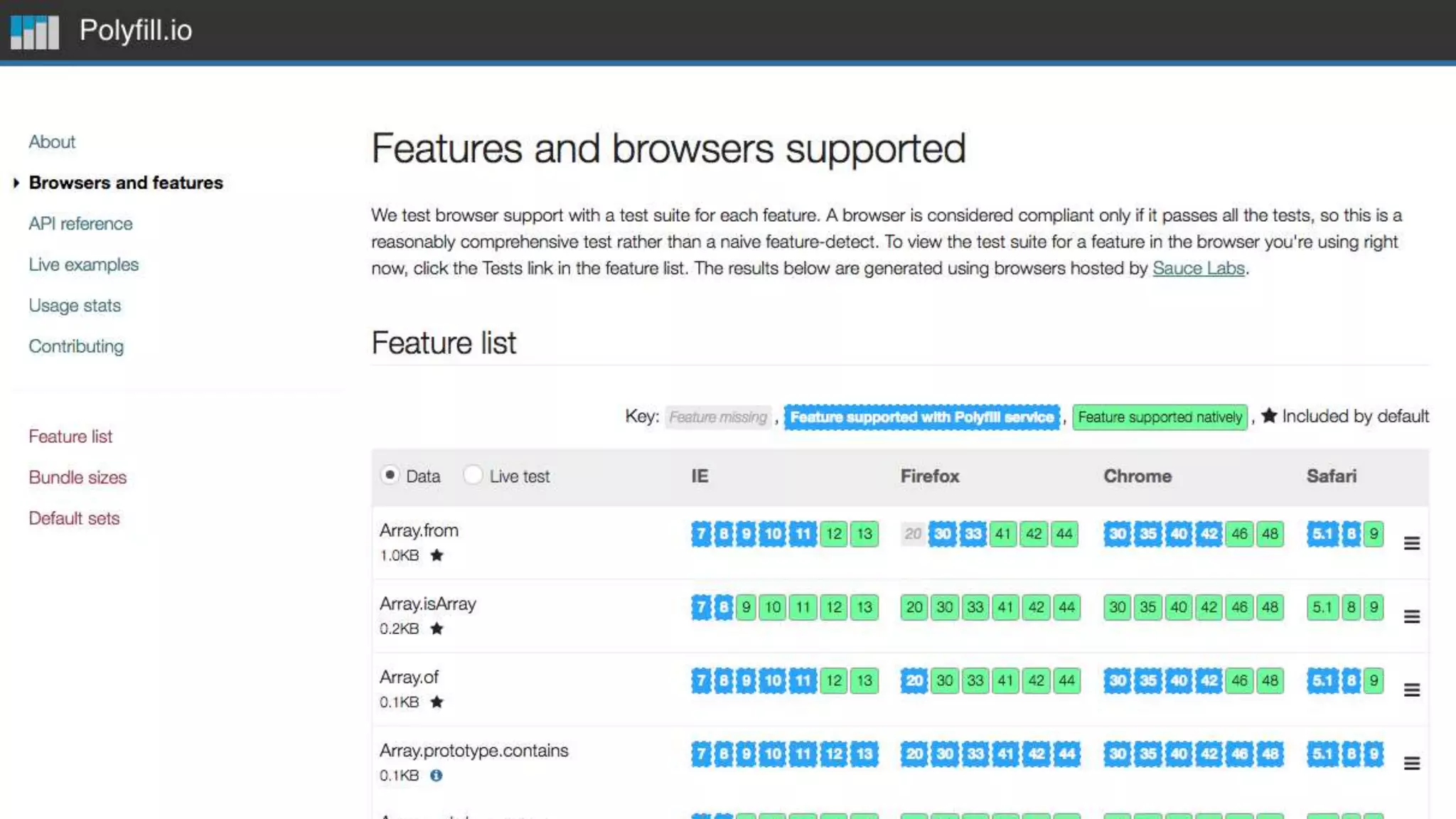Select the Data radio button
1456x819 pixels.
[x=390, y=475]
